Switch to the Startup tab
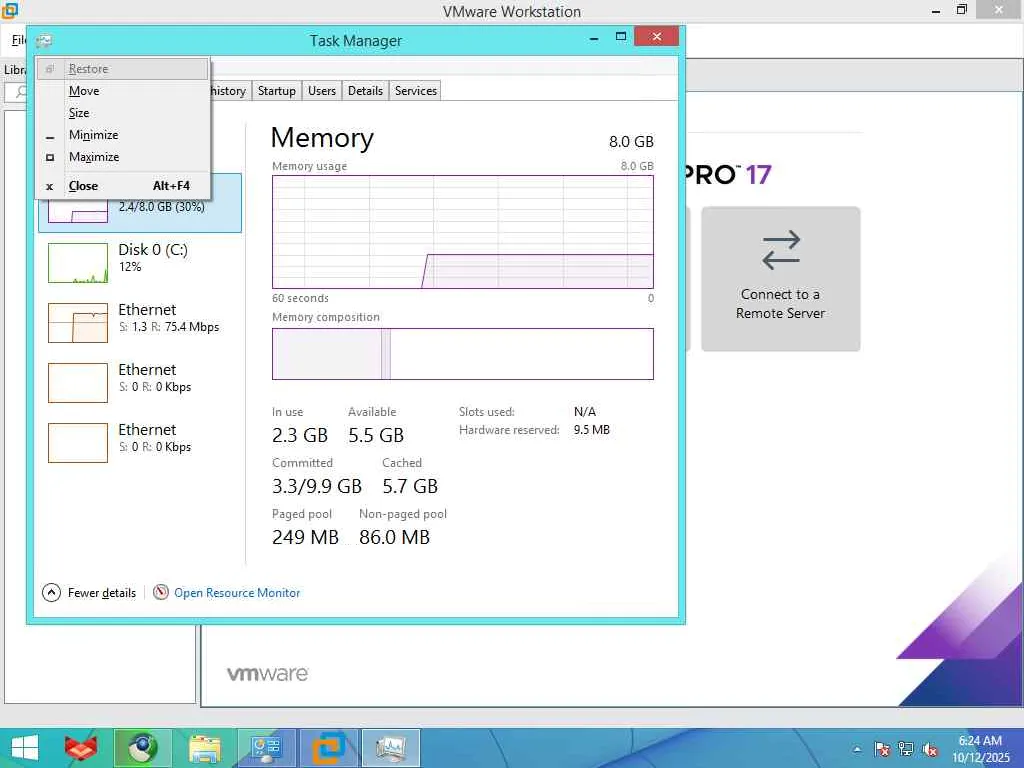 (276, 91)
